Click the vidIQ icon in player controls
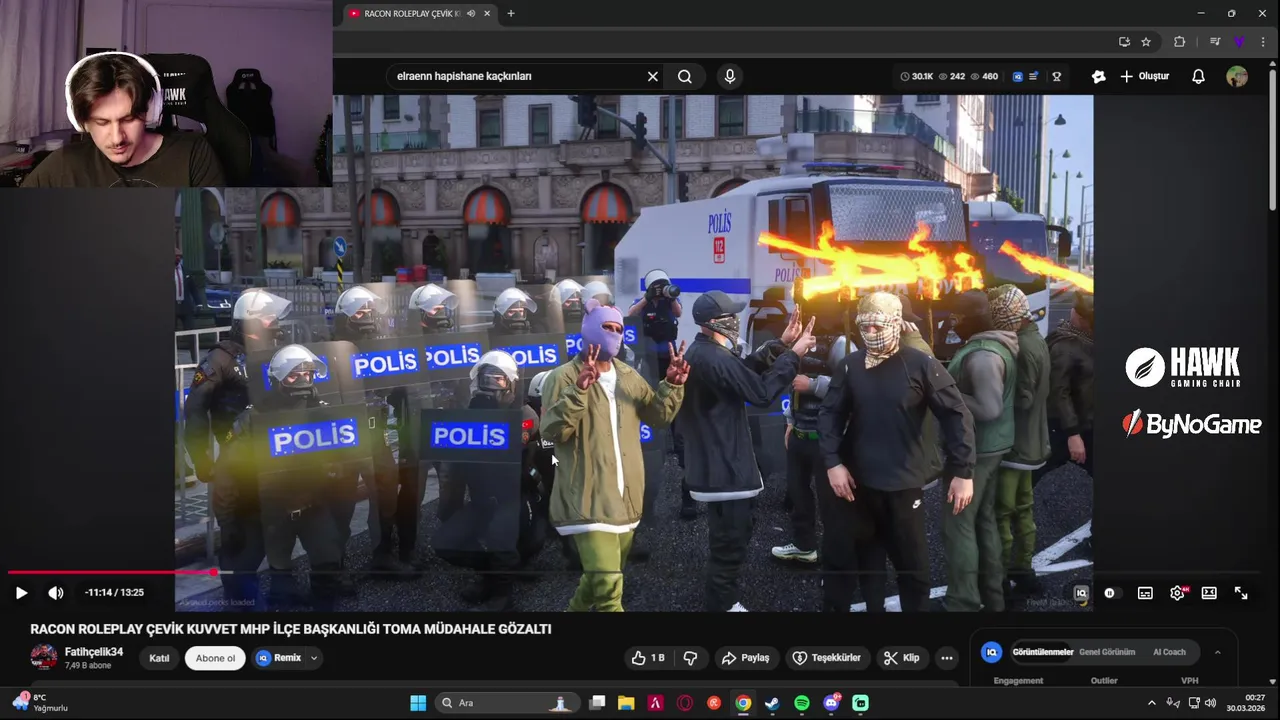 (x=1081, y=593)
